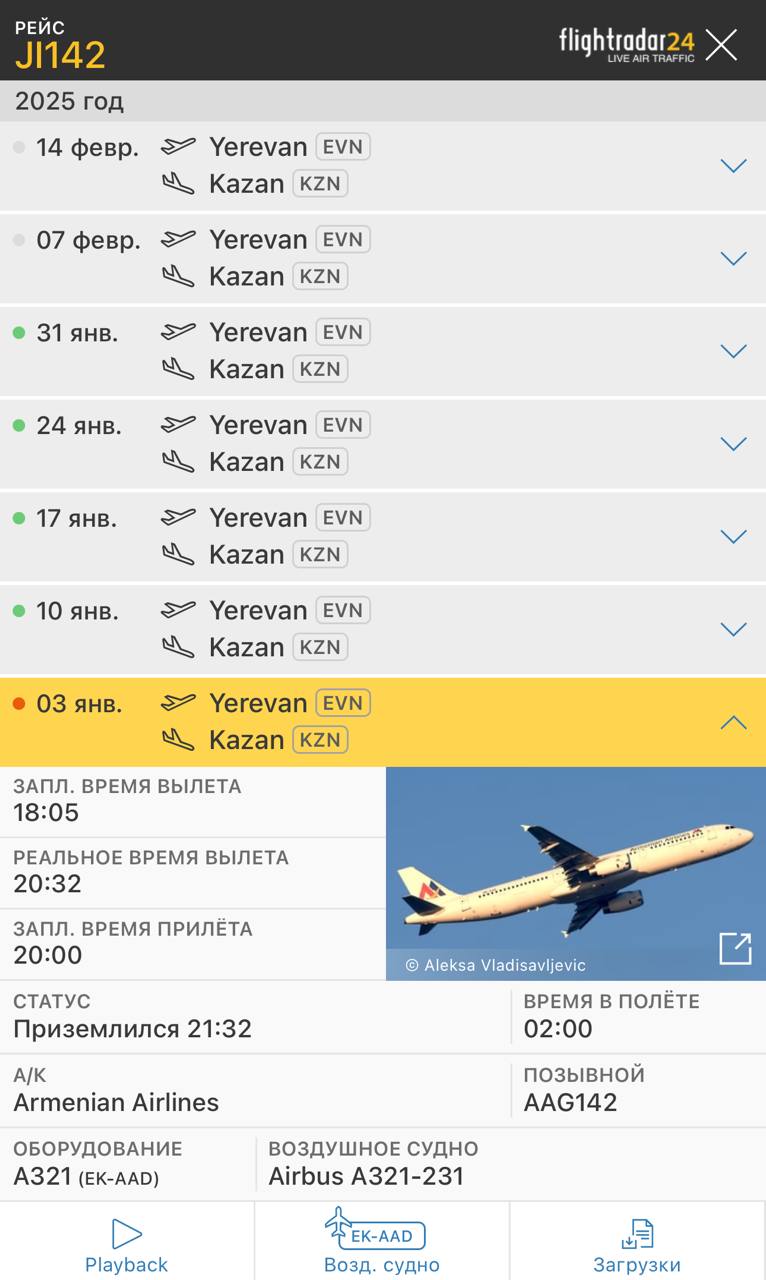Viewport: 766px width, 1280px height.
Task: Expand the 17 янв. flight row
Action: pos(734,537)
